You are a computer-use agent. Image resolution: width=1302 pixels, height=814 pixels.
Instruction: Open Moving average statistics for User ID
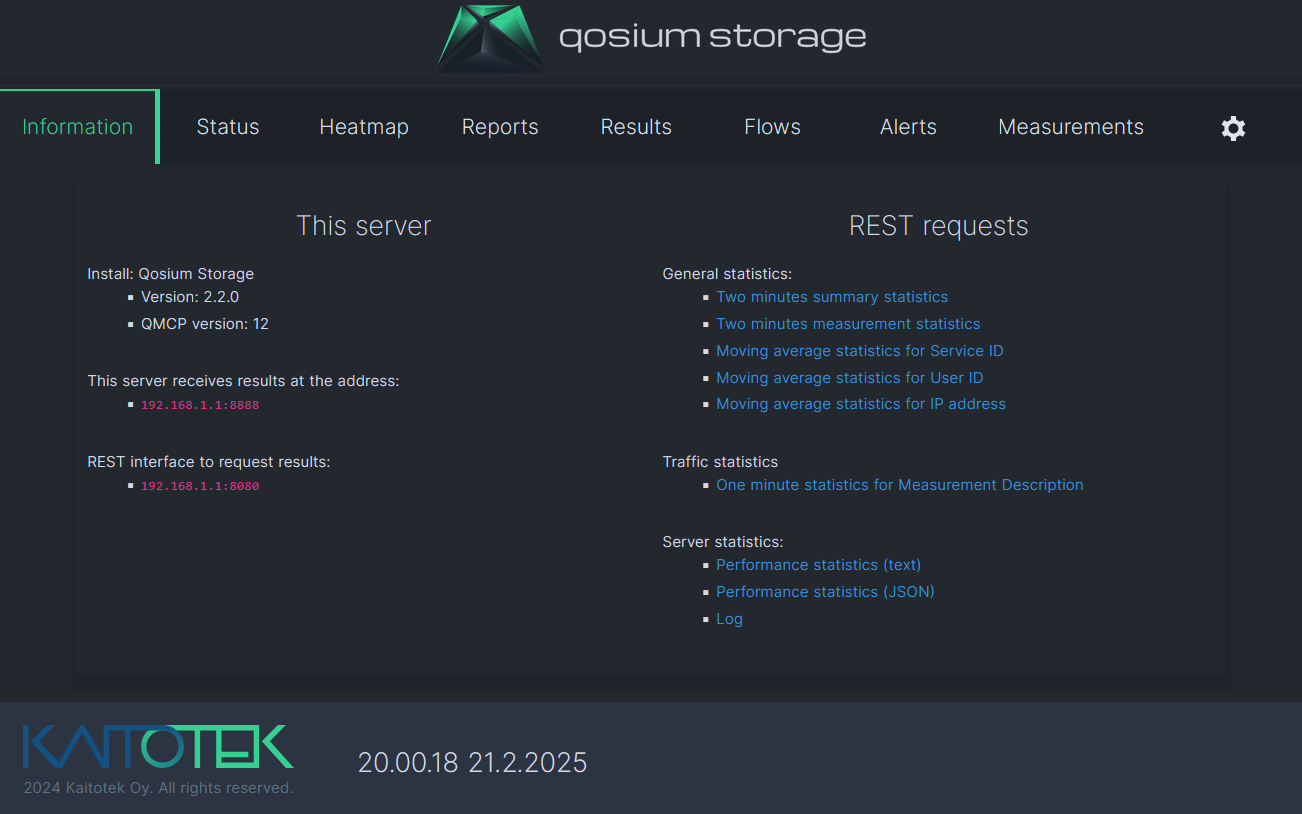pos(849,378)
